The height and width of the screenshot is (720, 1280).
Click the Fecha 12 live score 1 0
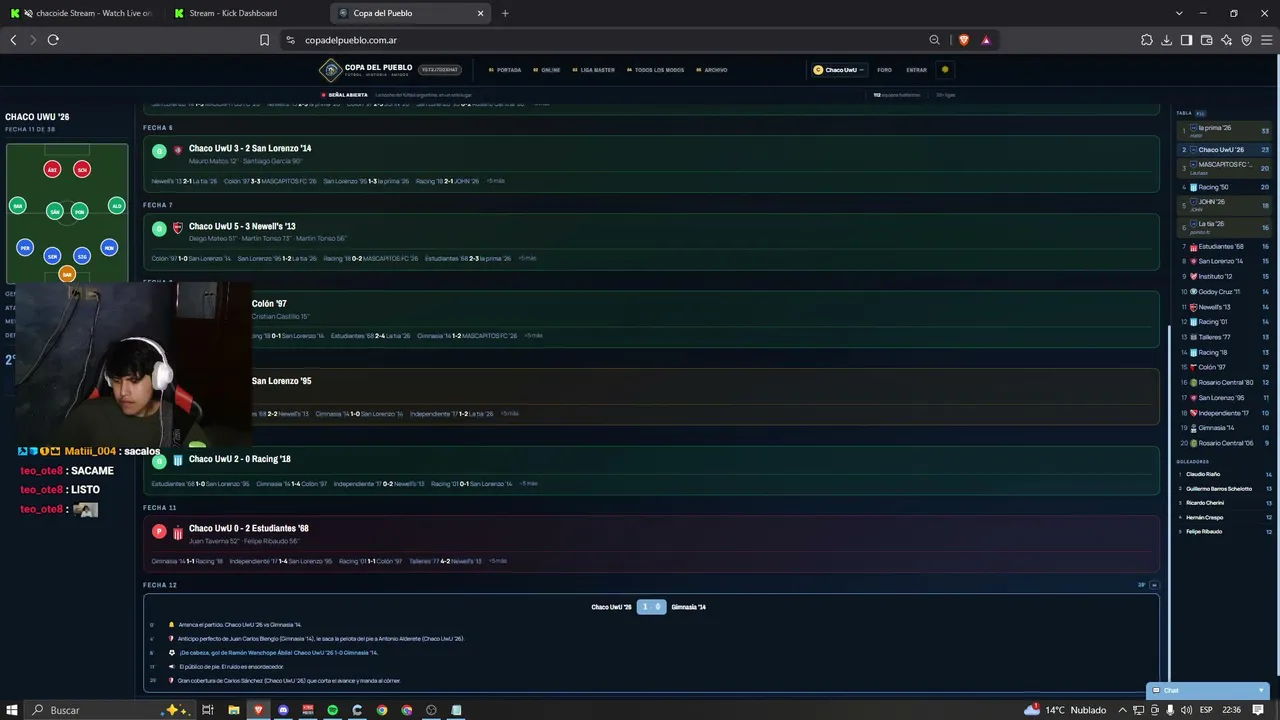point(651,607)
